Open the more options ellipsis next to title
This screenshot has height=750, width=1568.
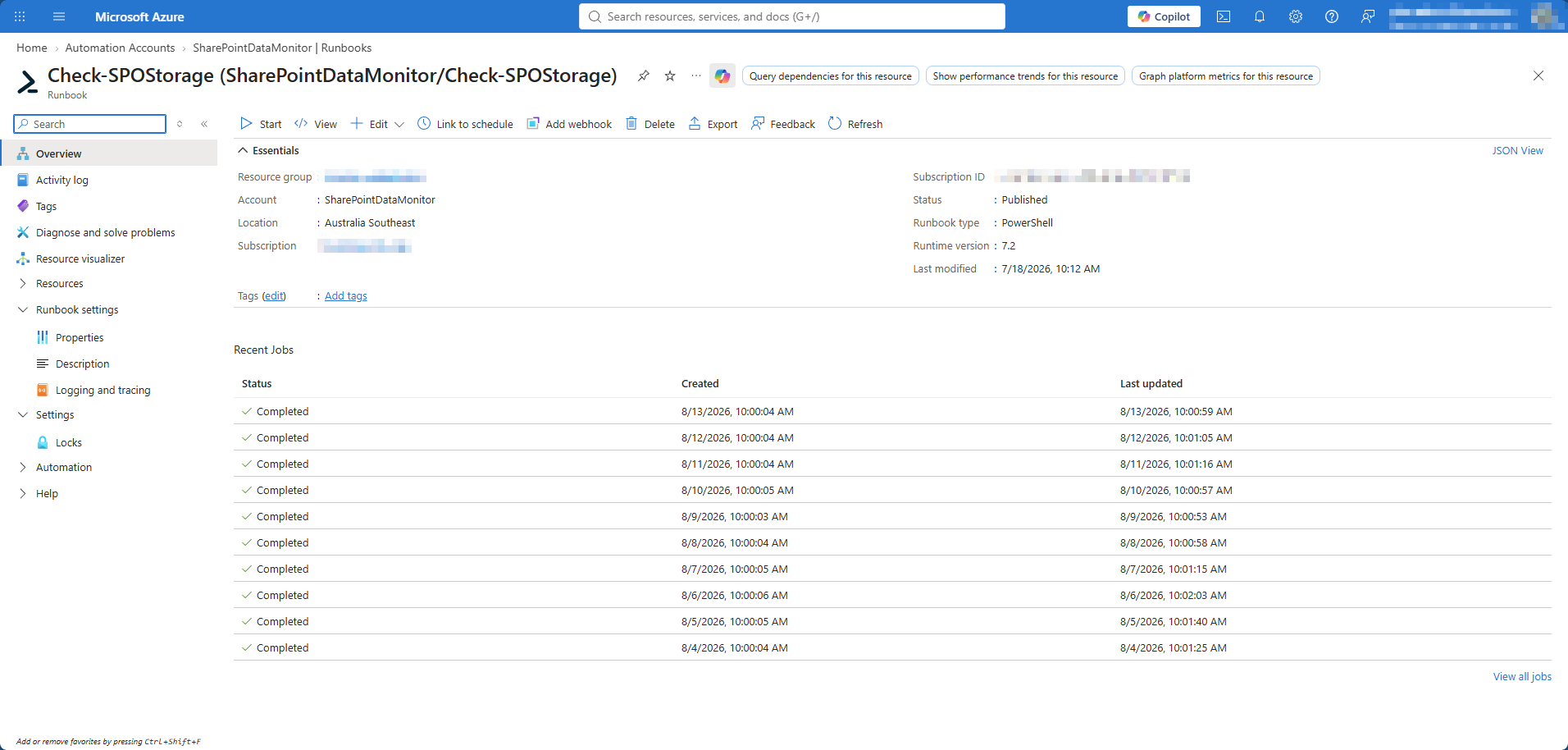pyautogui.click(x=696, y=76)
